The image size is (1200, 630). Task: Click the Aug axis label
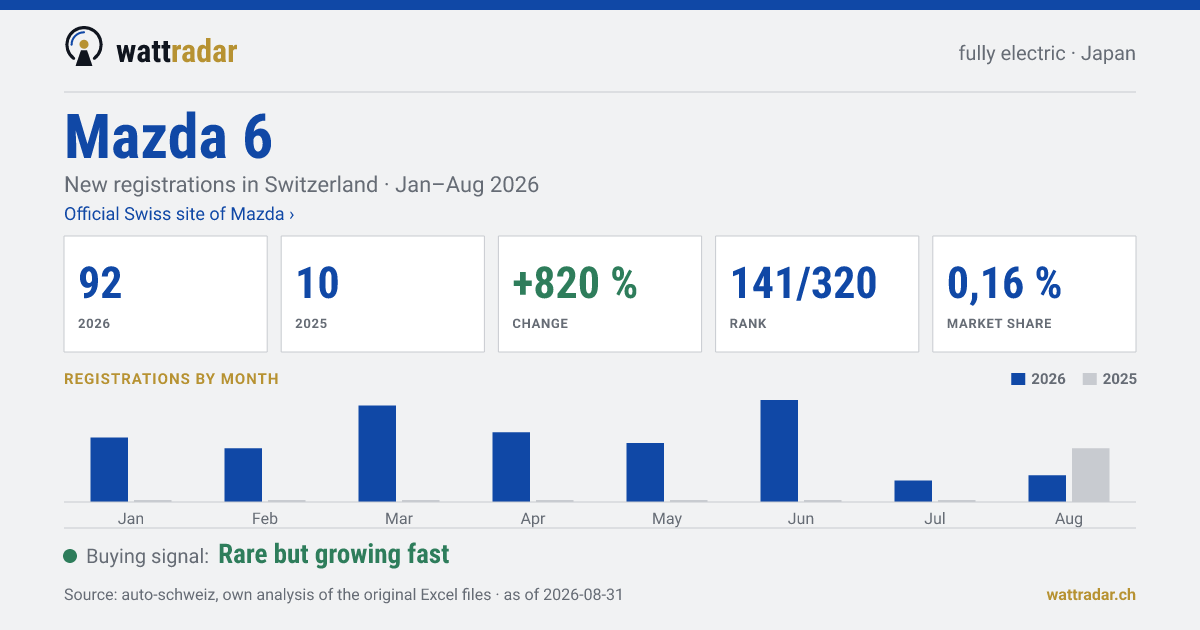[x=1069, y=519]
